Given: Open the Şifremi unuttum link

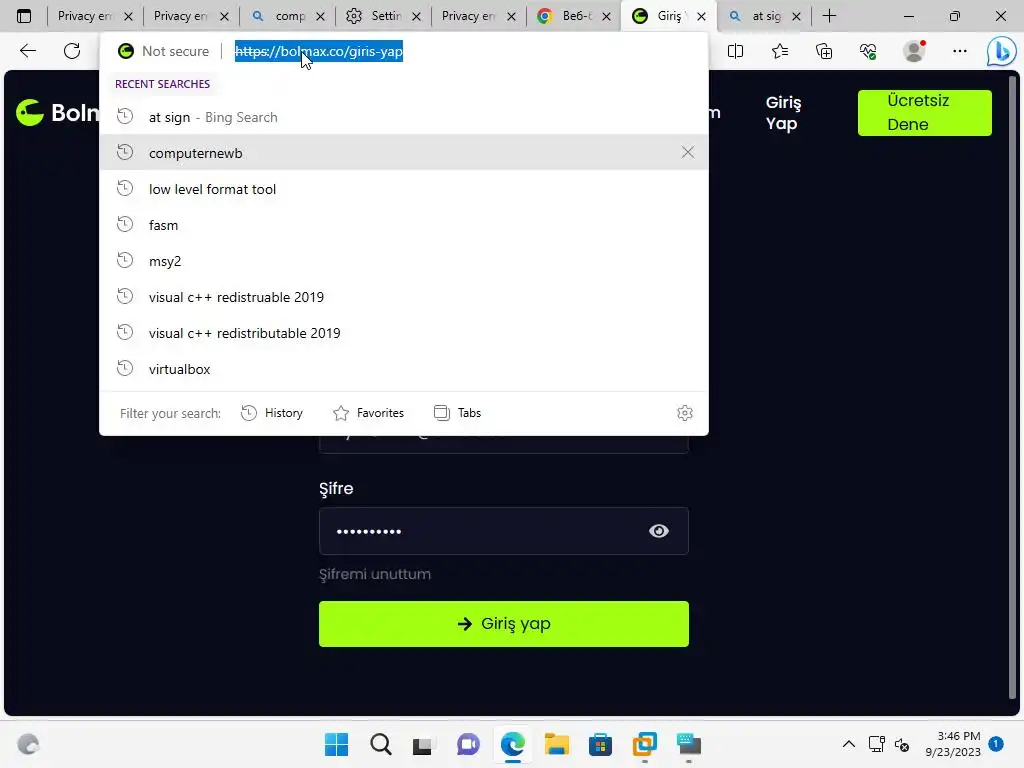Looking at the screenshot, I should pos(375,574).
